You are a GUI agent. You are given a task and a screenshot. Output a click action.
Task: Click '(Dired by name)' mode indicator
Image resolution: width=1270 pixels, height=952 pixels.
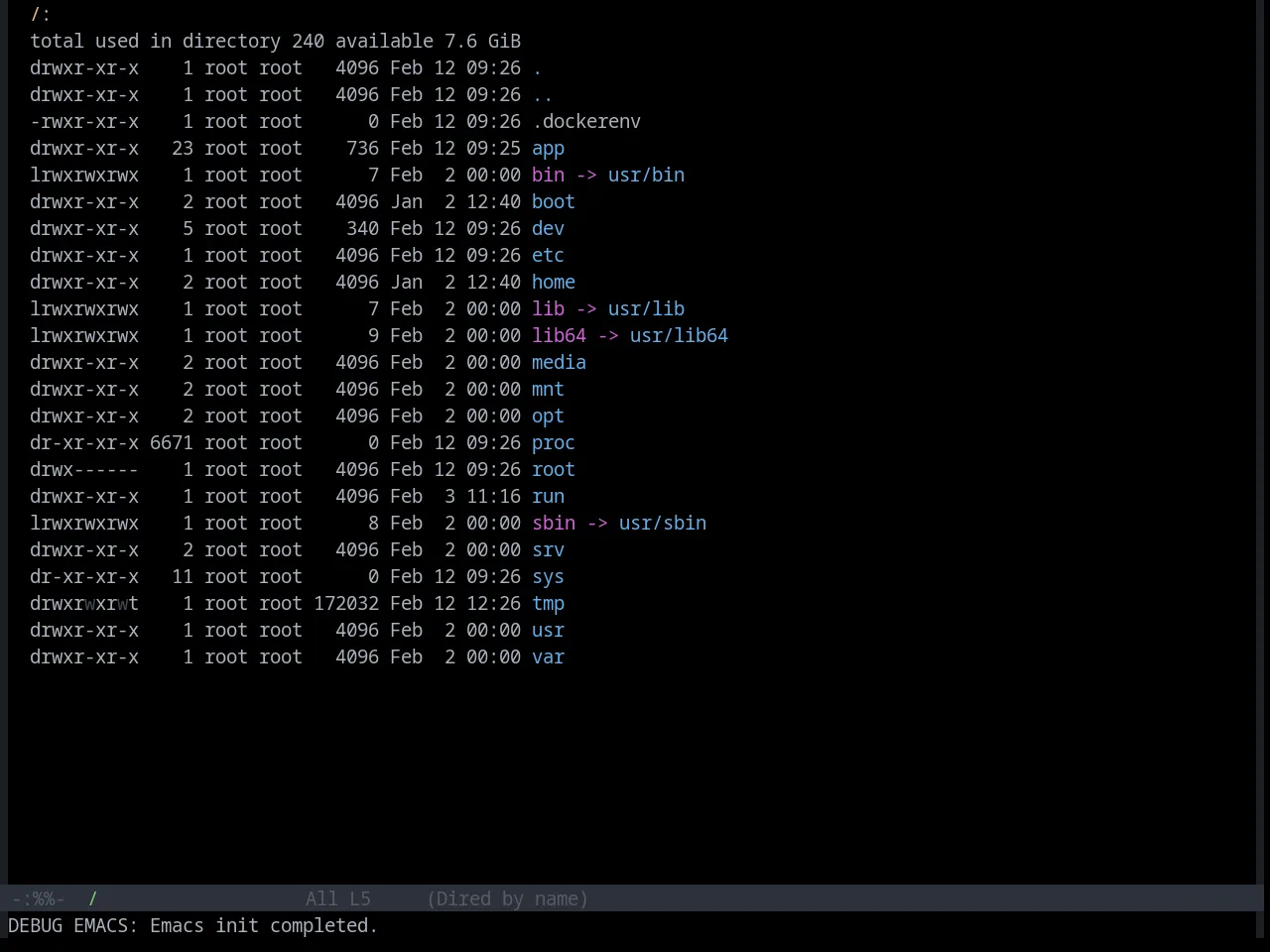pyautogui.click(x=507, y=898)
